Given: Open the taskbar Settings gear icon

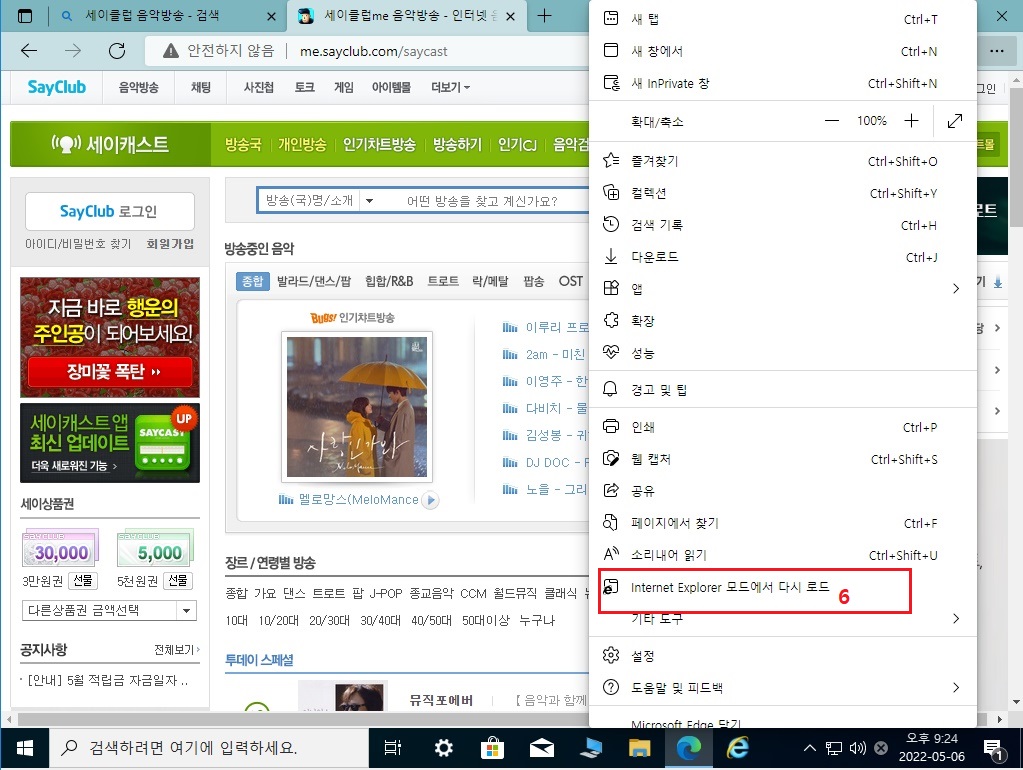Looking at the screenshot, I should 444,748.
